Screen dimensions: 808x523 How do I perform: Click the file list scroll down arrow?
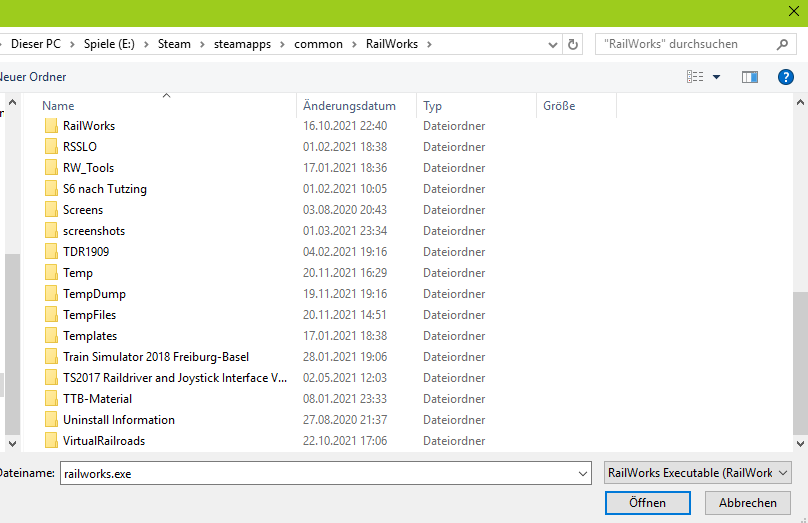coord(800,444)
